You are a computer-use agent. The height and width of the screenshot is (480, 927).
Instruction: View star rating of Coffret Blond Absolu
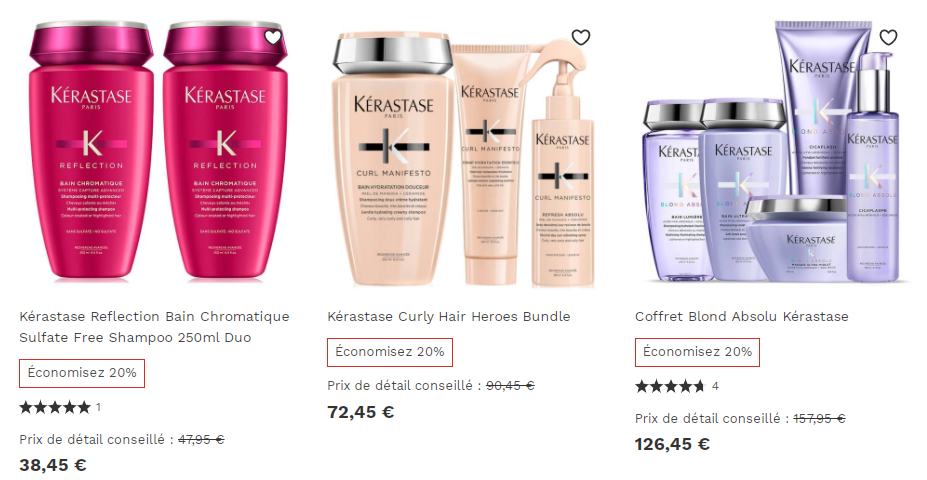coord(670,387)
